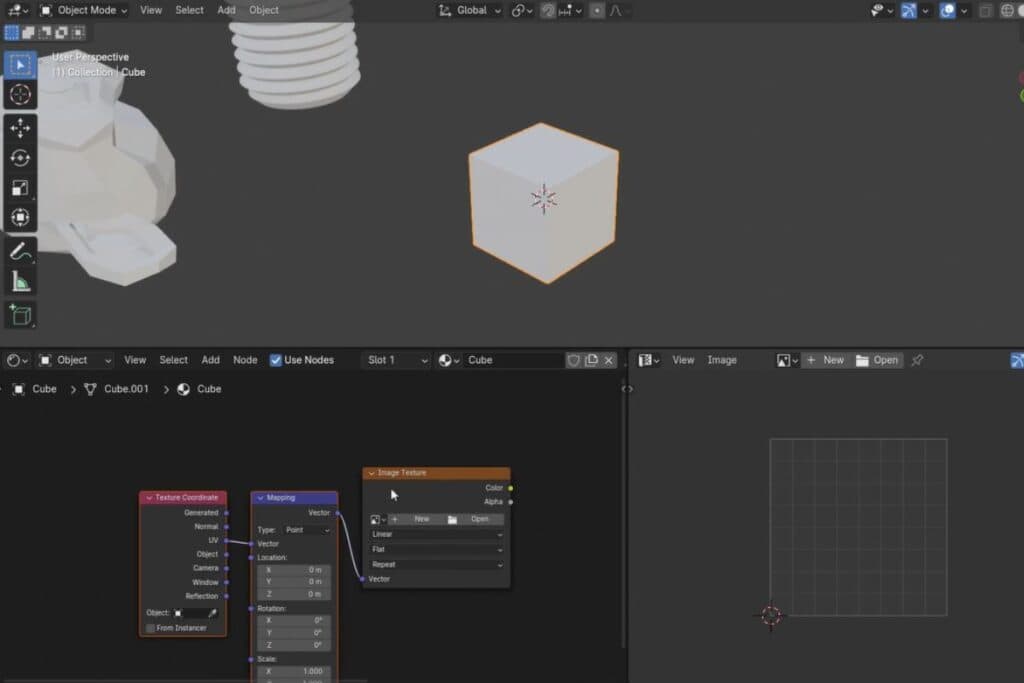Pick the Annotate pencil tool
The height and width of the screenshot is (683, 1024).
(x=20, y=251)
